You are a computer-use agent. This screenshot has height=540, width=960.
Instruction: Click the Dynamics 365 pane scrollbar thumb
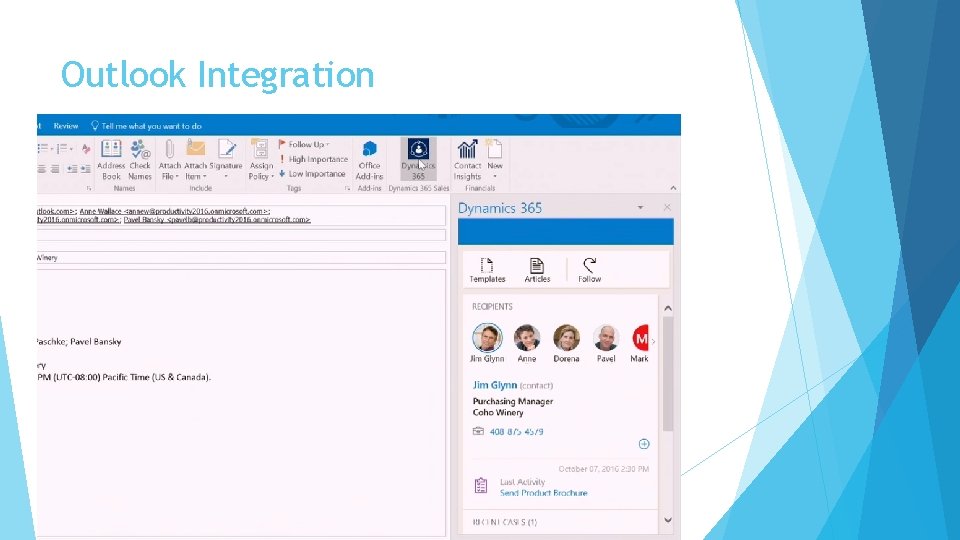[667, 373]
